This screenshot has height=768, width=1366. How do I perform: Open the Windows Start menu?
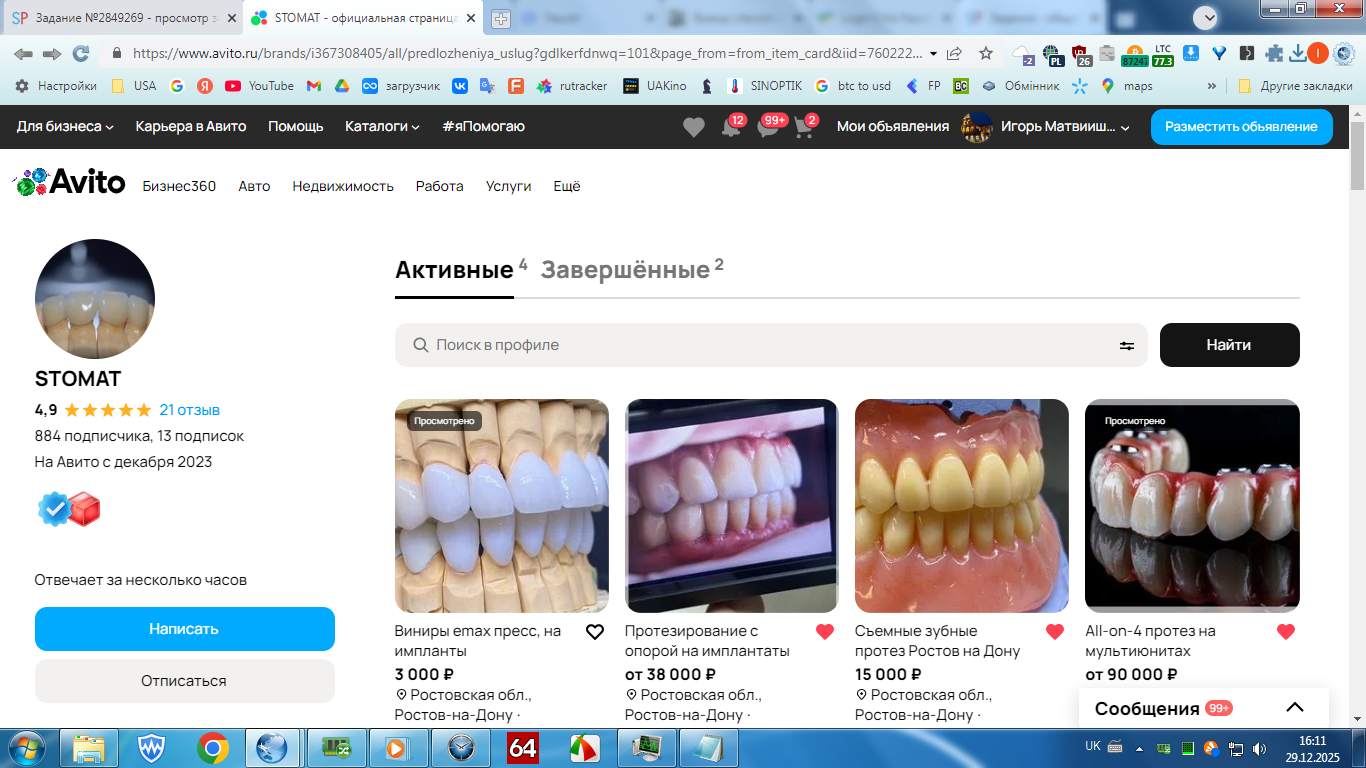point(25,747)
